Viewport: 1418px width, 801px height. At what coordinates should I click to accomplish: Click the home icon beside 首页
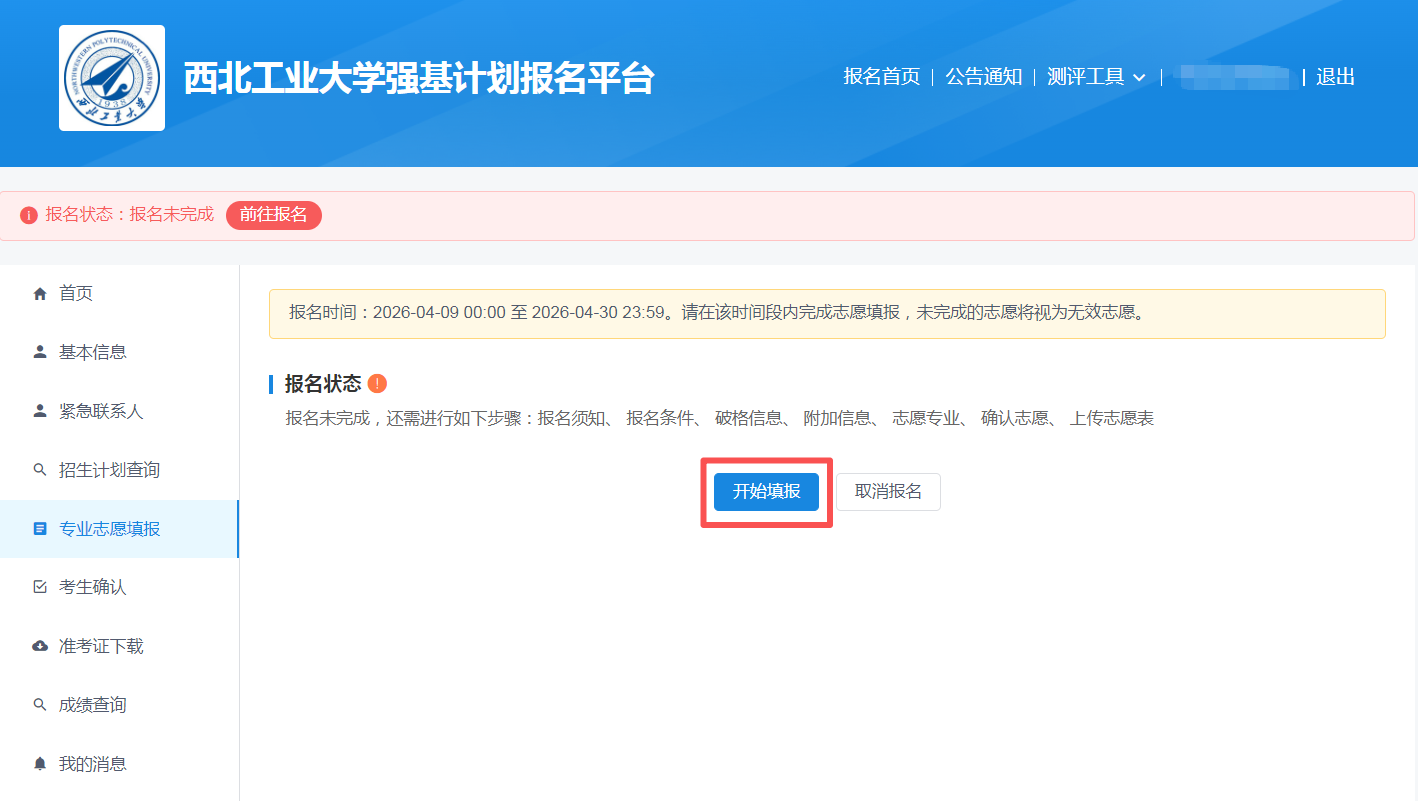pos(40,294)
